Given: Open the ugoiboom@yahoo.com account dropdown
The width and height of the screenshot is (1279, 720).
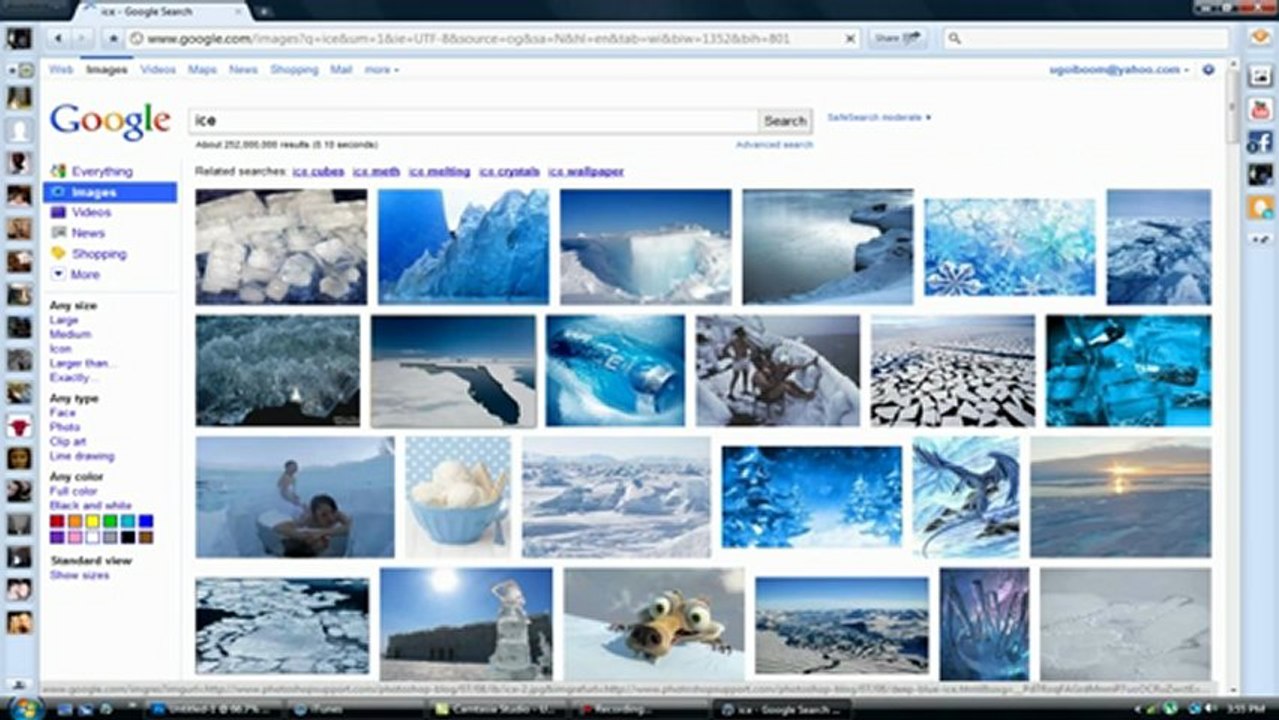Looking at the screenshot, I should click(x=1119, y=70).
